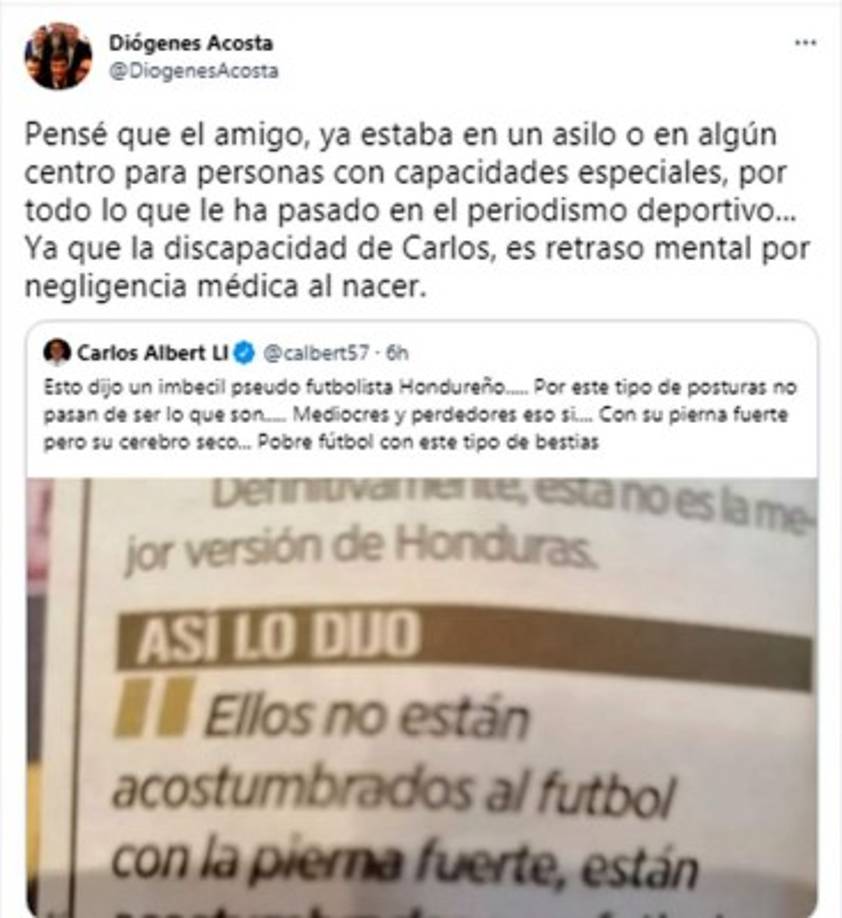This screenshot has width=842, height=918.
Task: Click the blue verified badge icon
Action: [x=244, y=353]
